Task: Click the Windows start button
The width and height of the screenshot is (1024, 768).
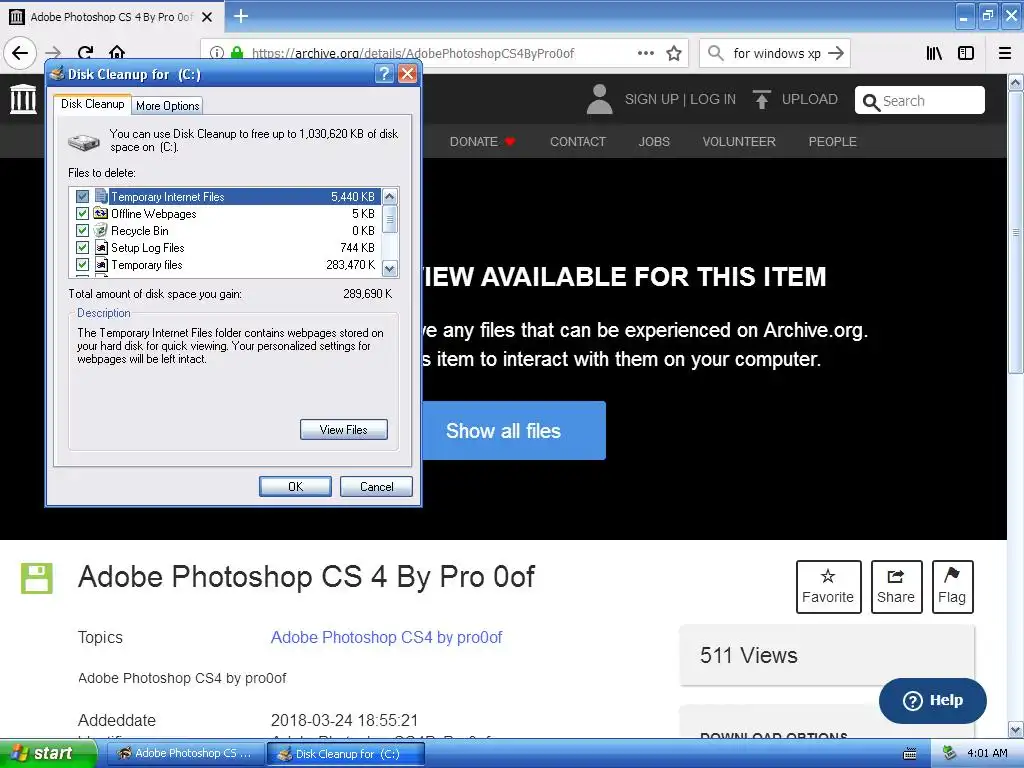Action: (x=48, y=754)
